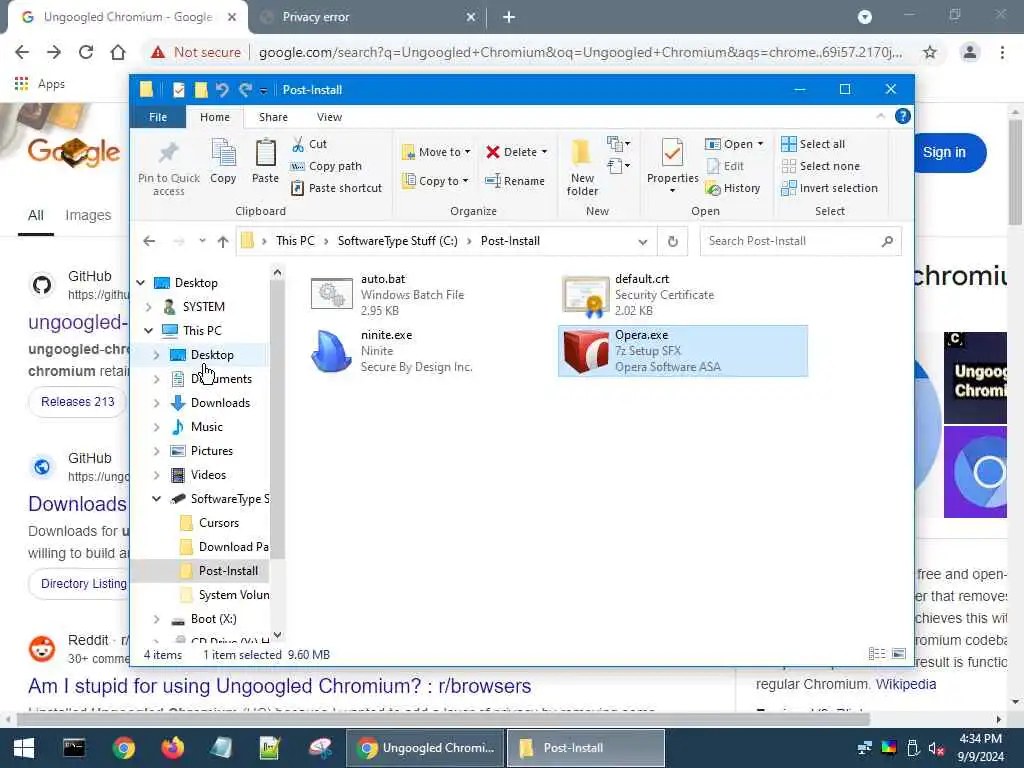
Task: Select the Opera.exe file
Action: [x=682, y=351]
